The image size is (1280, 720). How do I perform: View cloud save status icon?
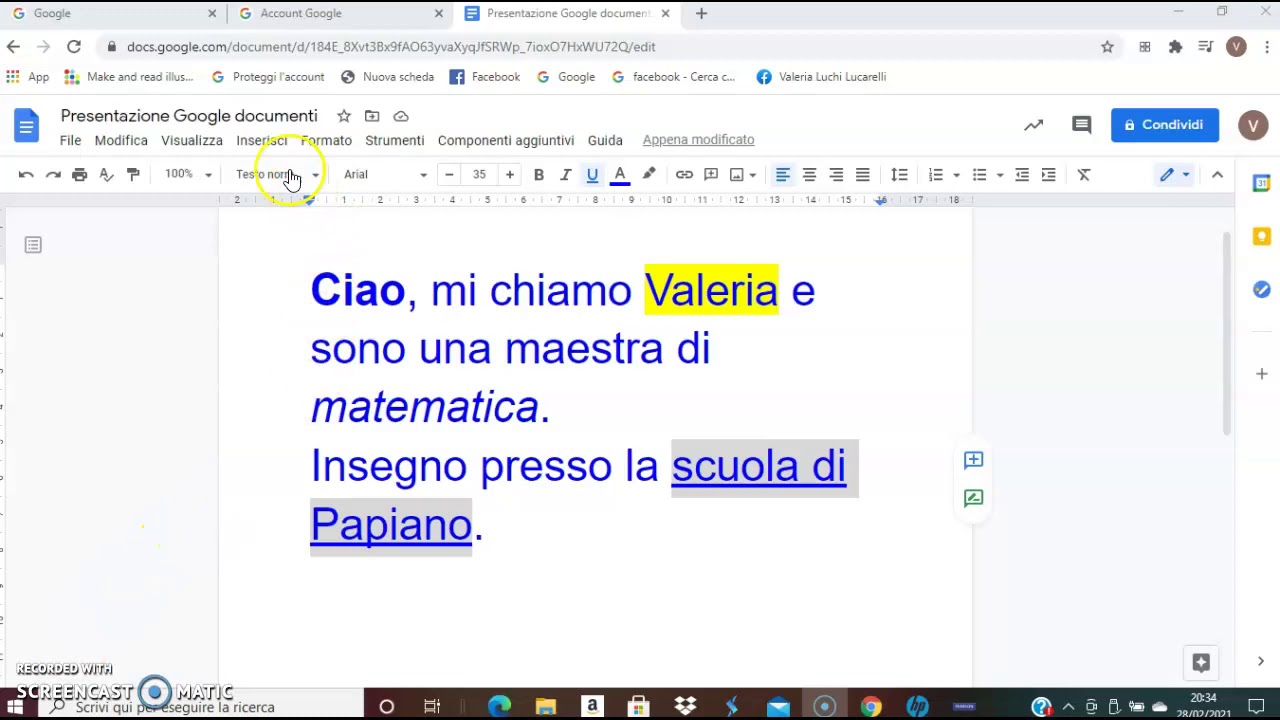[x=401, y=116]
